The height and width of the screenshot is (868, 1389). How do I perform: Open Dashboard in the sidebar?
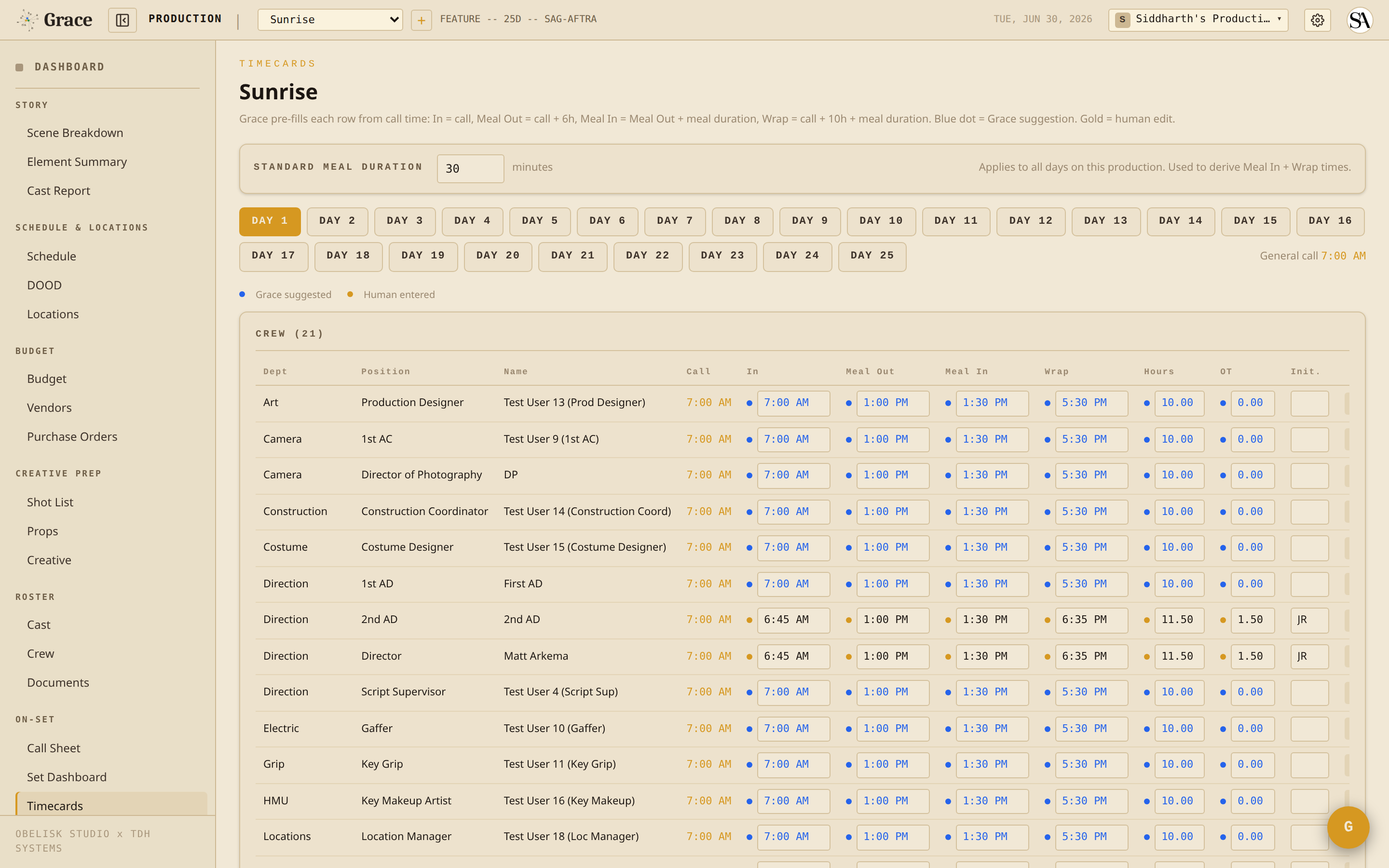pos(69,67)
